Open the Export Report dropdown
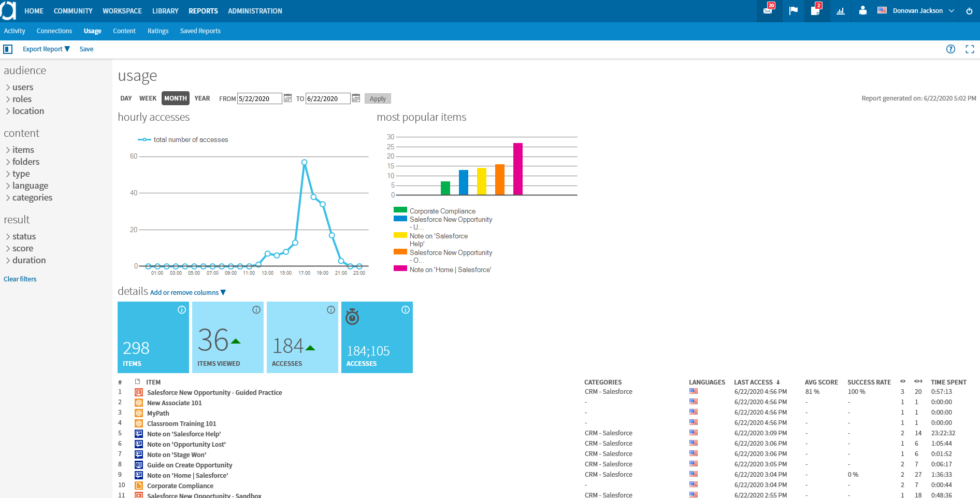The height and width of the screenshot is (498, 980). click(46, 49)
